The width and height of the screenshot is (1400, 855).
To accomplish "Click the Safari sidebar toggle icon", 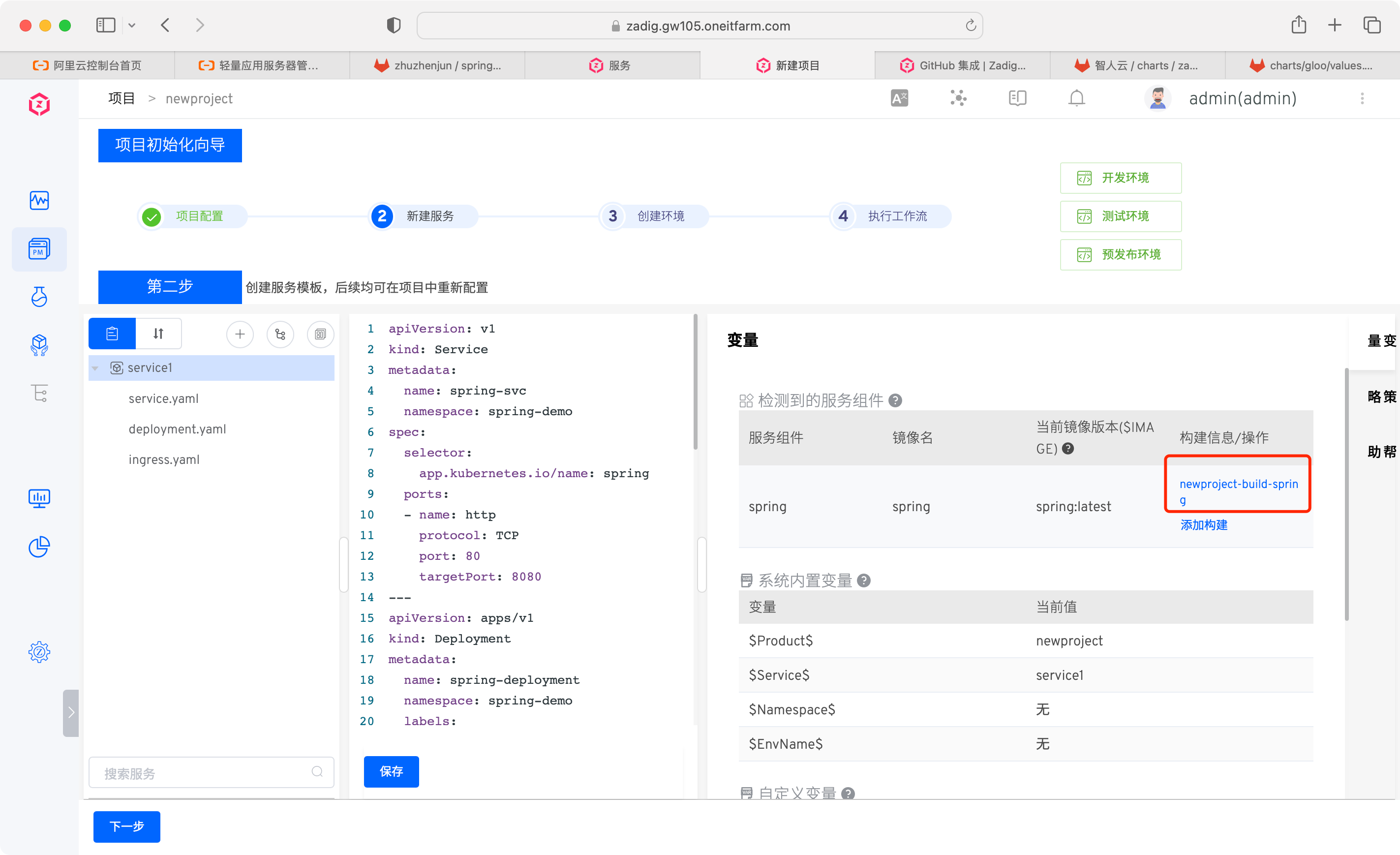I will [x=106, y=25].
